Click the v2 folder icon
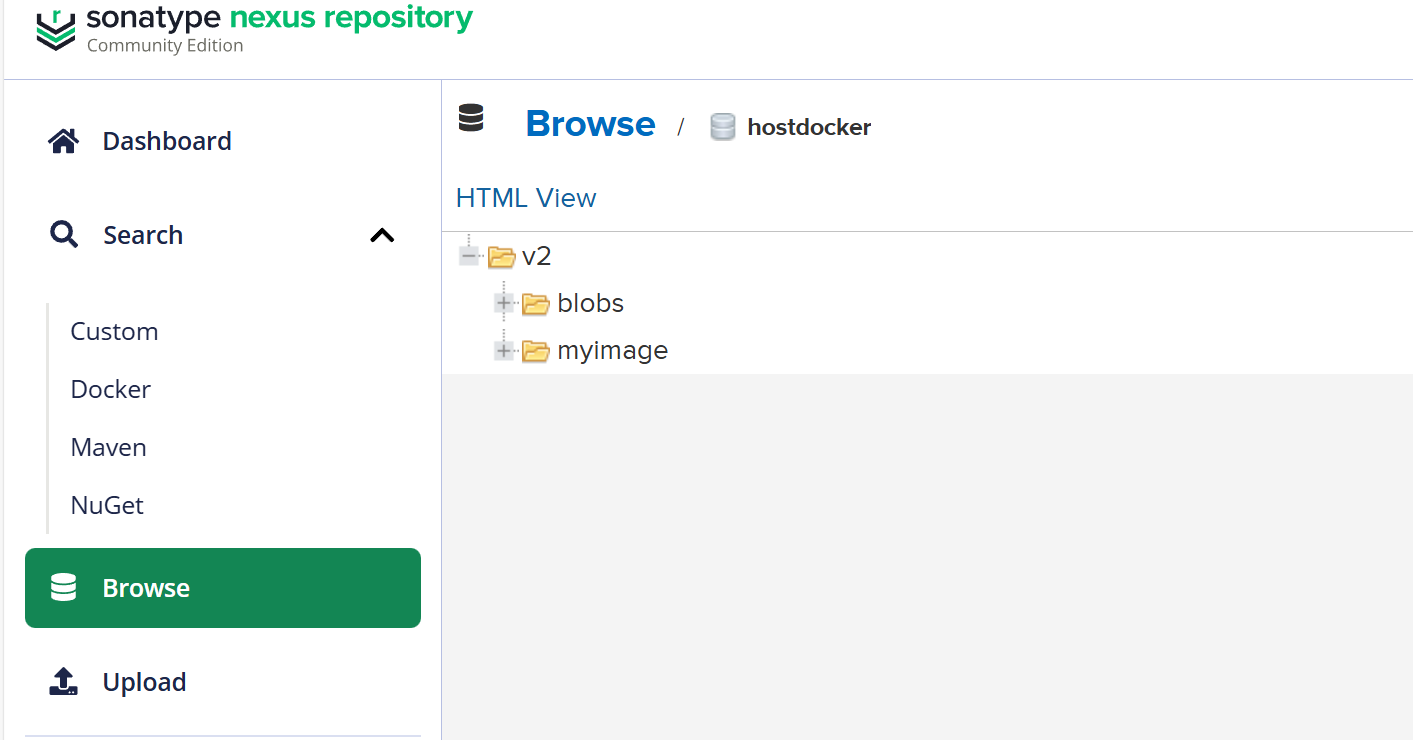 (x=501, y=257)
